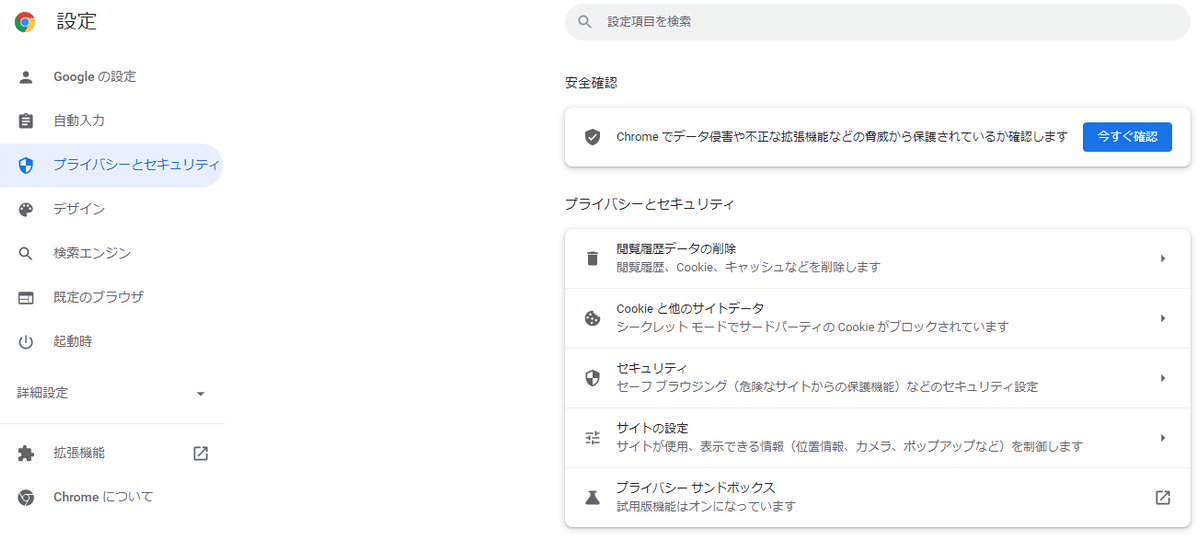This screenshot has height=540, width=1200.
Task: Click the flask icon in プライバシー サンドボックス
Action: point(592,497)
